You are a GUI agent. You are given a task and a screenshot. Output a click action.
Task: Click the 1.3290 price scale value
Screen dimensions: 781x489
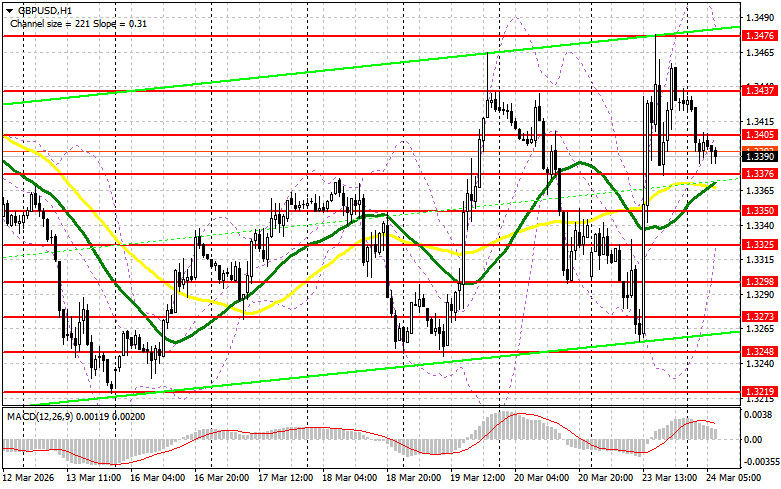tap(760, 294)
